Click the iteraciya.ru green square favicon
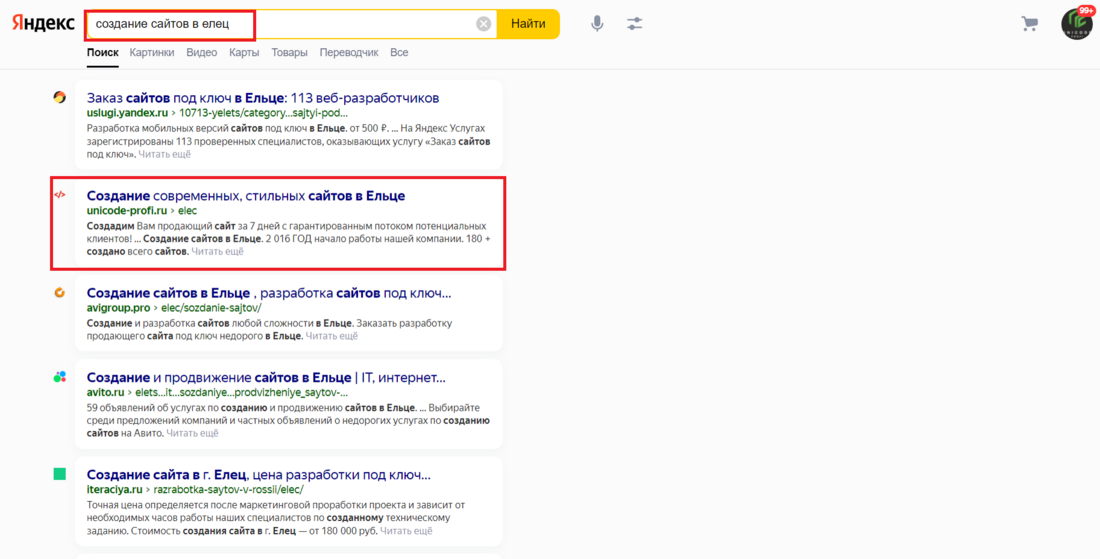 (60, 474)
